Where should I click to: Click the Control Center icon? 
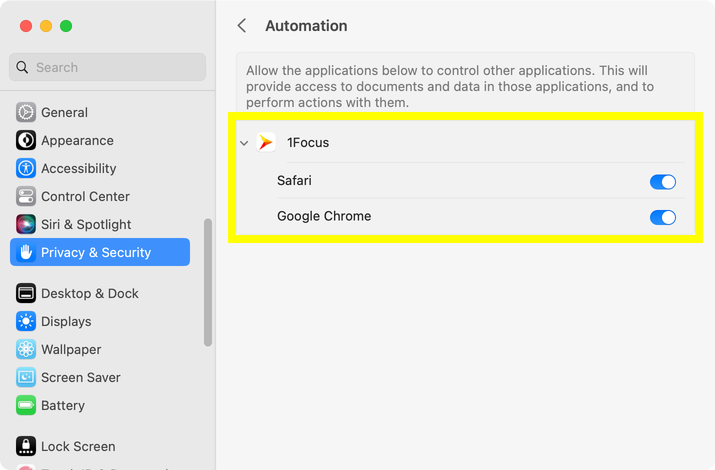point(26,197)
